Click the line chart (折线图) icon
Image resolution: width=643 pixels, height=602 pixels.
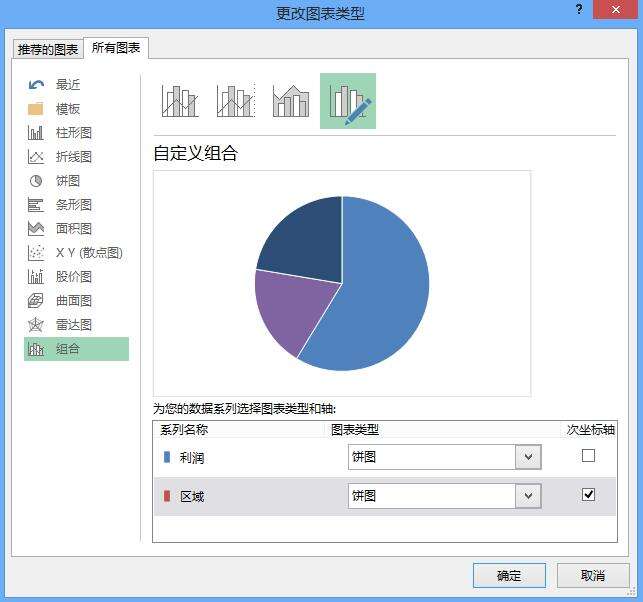point(36,157)
